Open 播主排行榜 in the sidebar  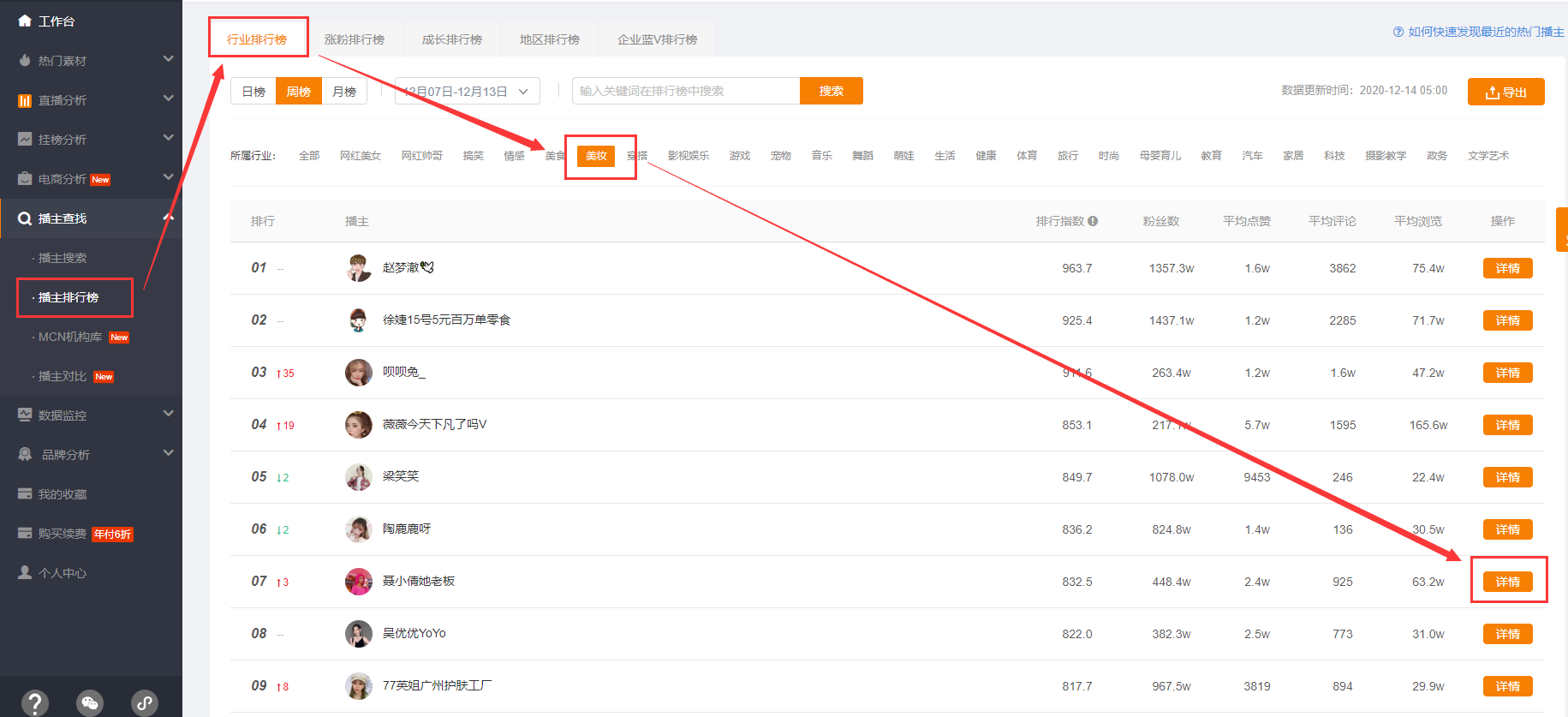(x=69, y=297)
